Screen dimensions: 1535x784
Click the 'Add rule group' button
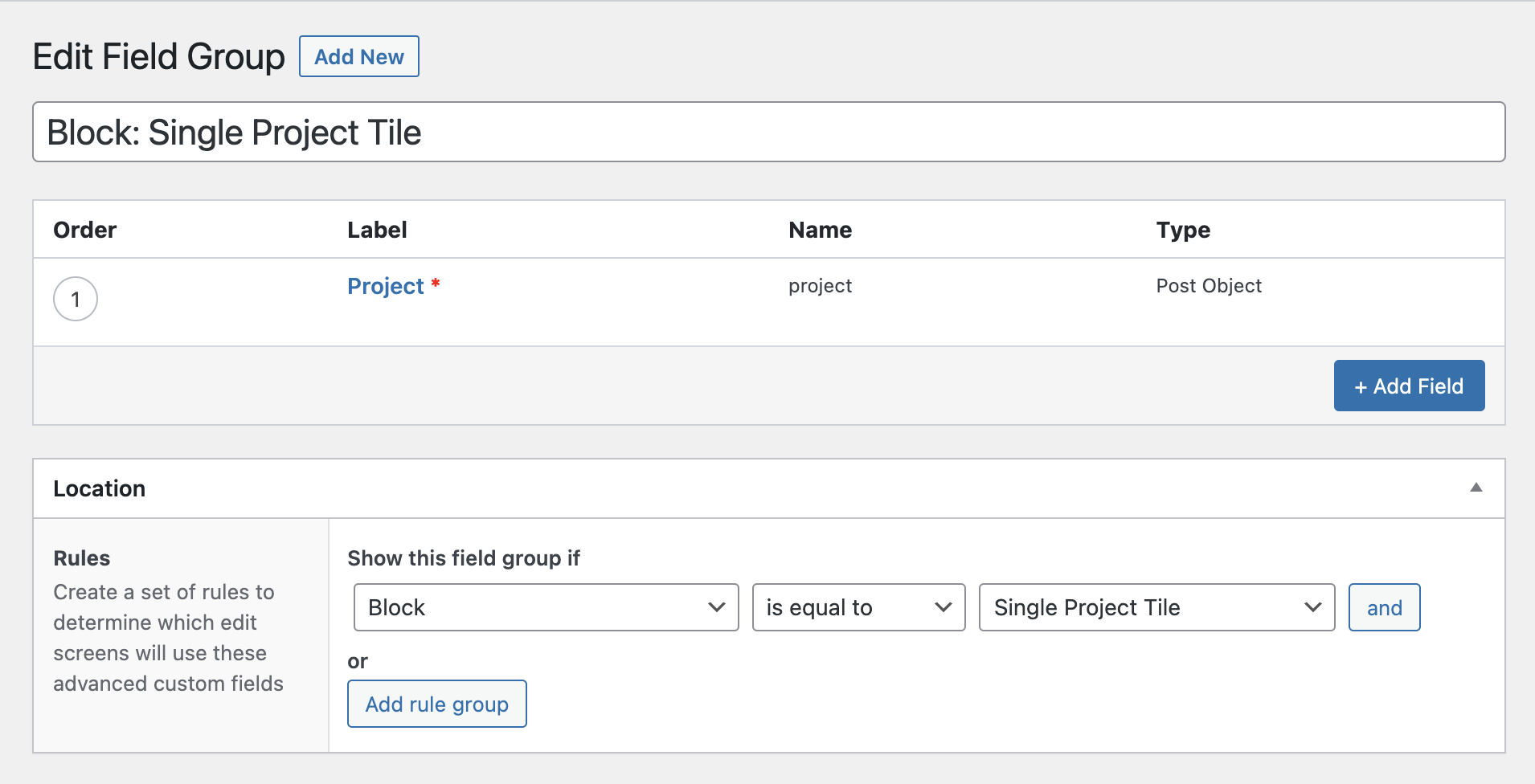[x=436, y=704]
